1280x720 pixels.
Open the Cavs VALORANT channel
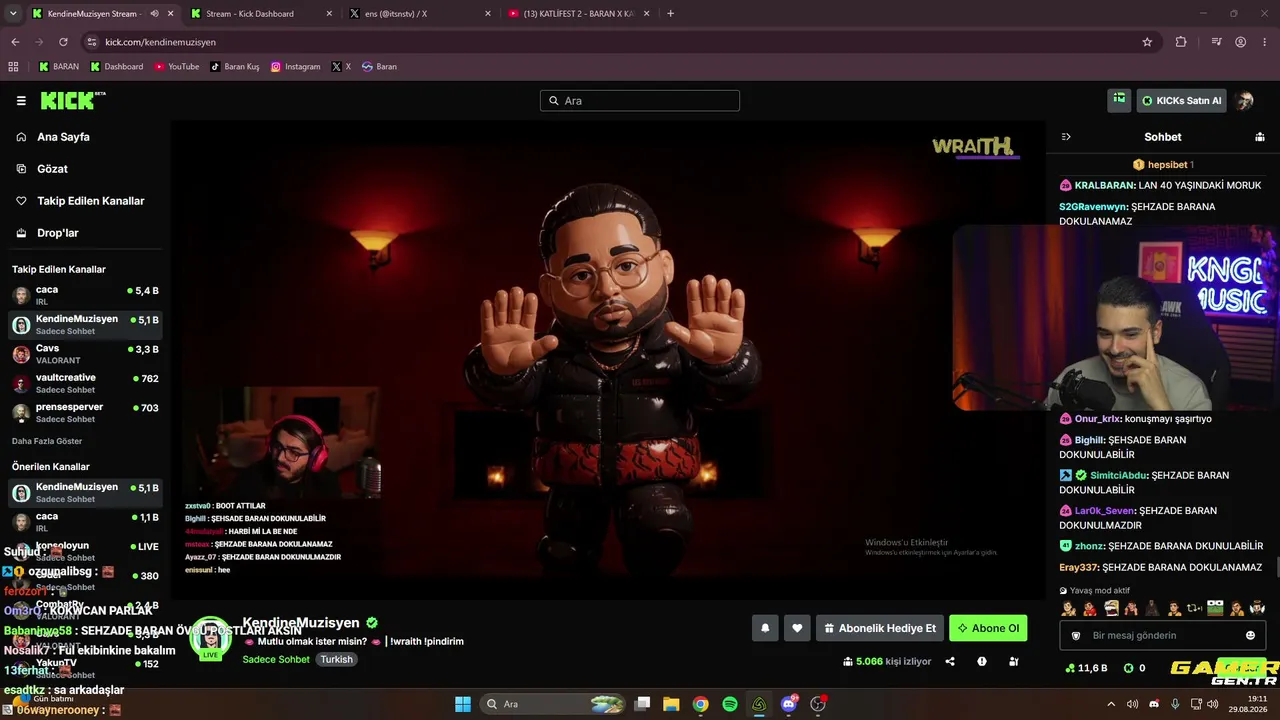pyautogui.click(x=85, y=354)
